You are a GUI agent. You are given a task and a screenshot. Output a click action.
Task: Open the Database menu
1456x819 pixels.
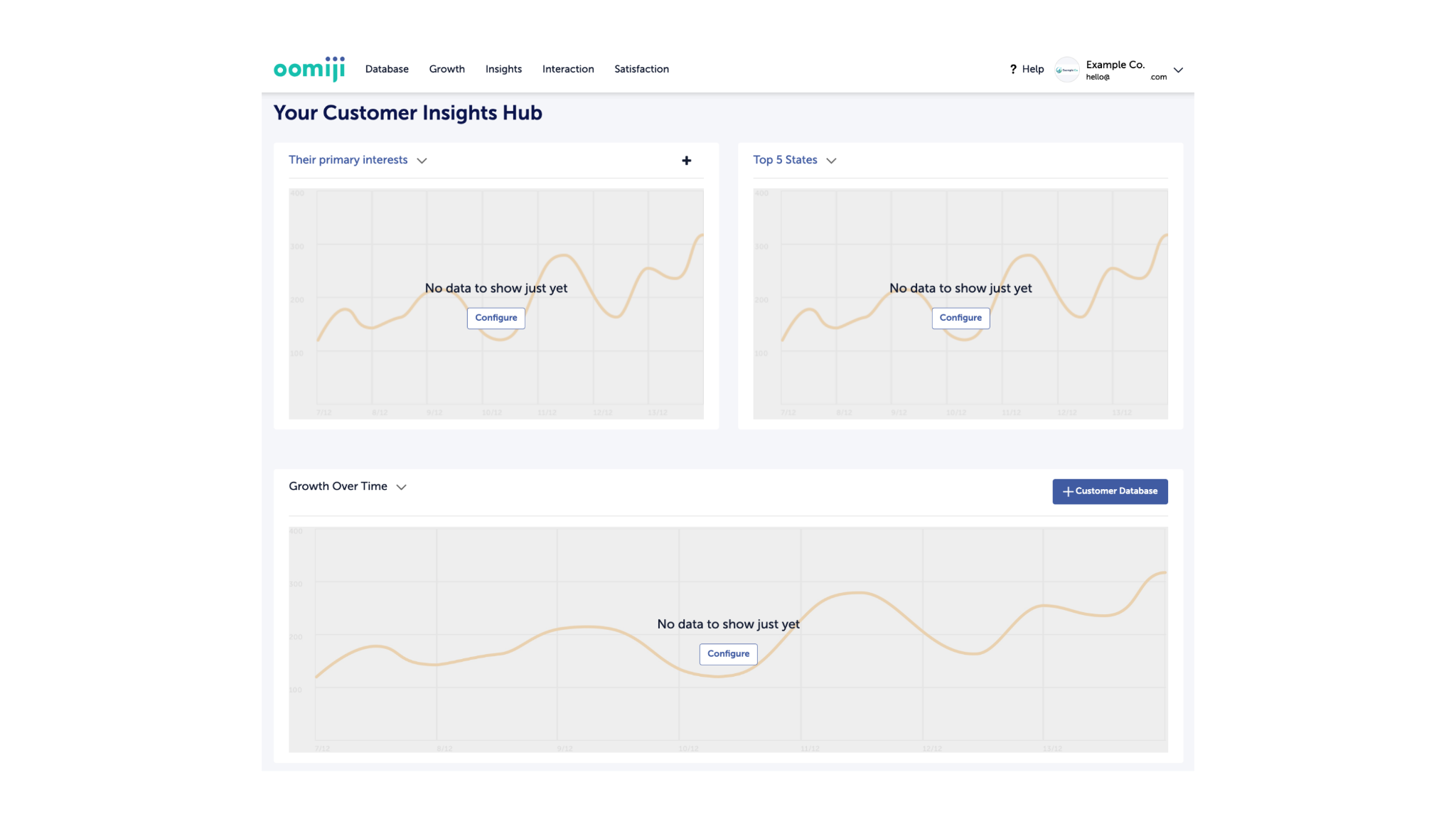387,69
